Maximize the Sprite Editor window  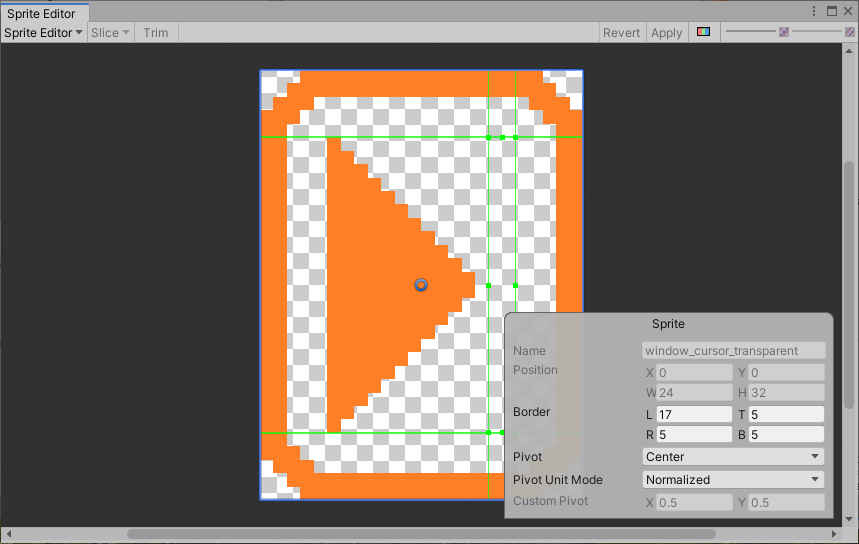pos(832,11)
